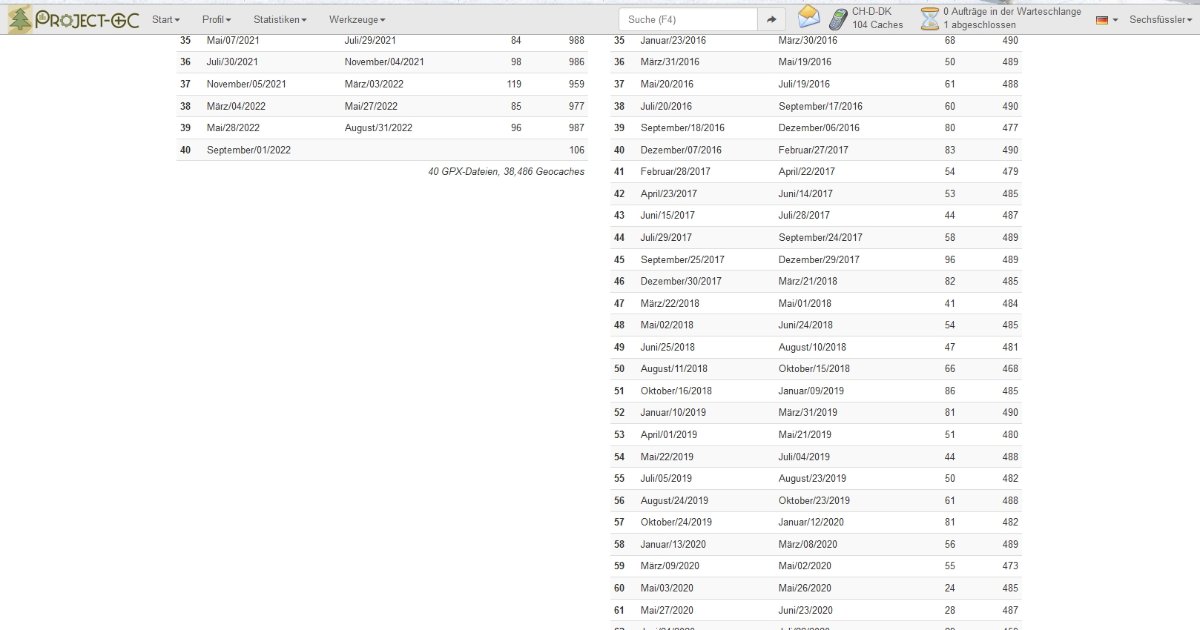Click the count 988
The width and height of the screenshot is (1200, 630).
pos(576,40)
